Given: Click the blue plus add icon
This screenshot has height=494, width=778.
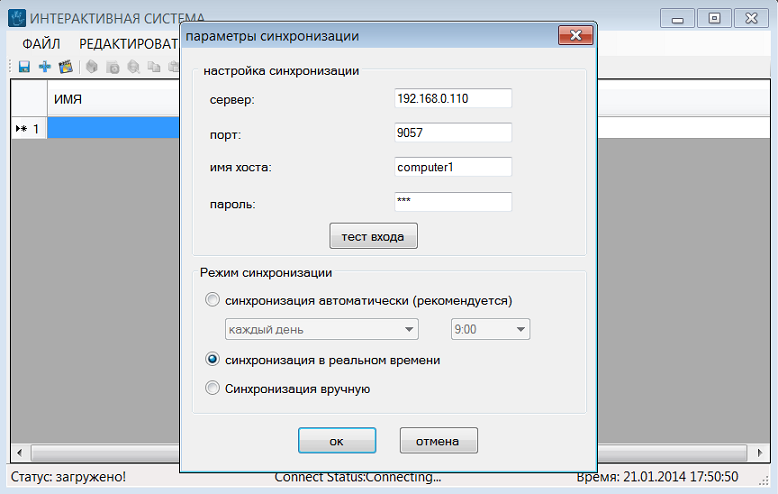Looking at the screenshot, I should (44, 67).
